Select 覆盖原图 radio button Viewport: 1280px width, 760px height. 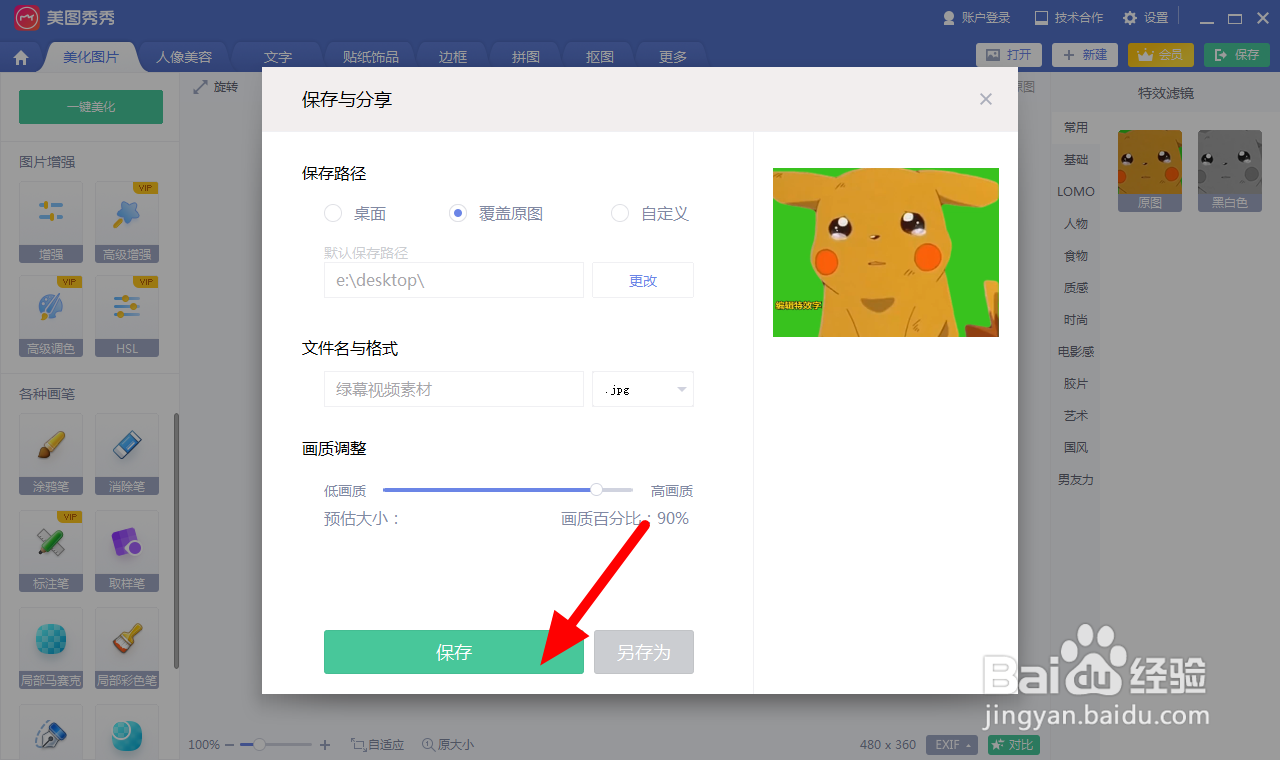(458, 213)
